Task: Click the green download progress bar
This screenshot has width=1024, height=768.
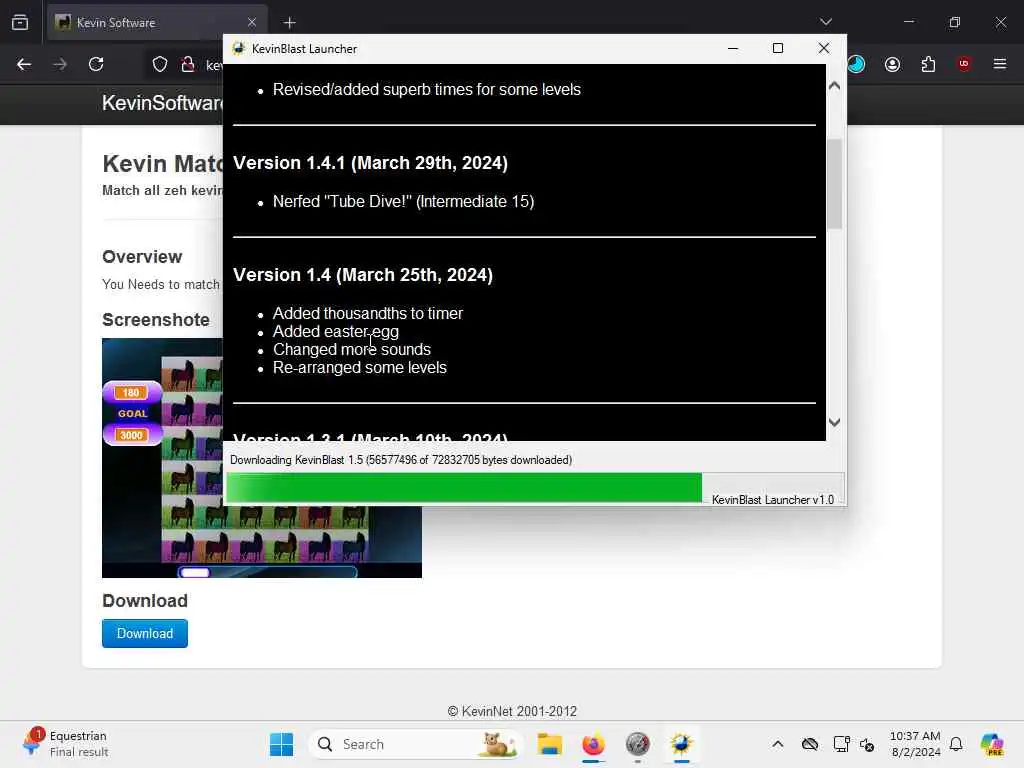Action: 464,488
